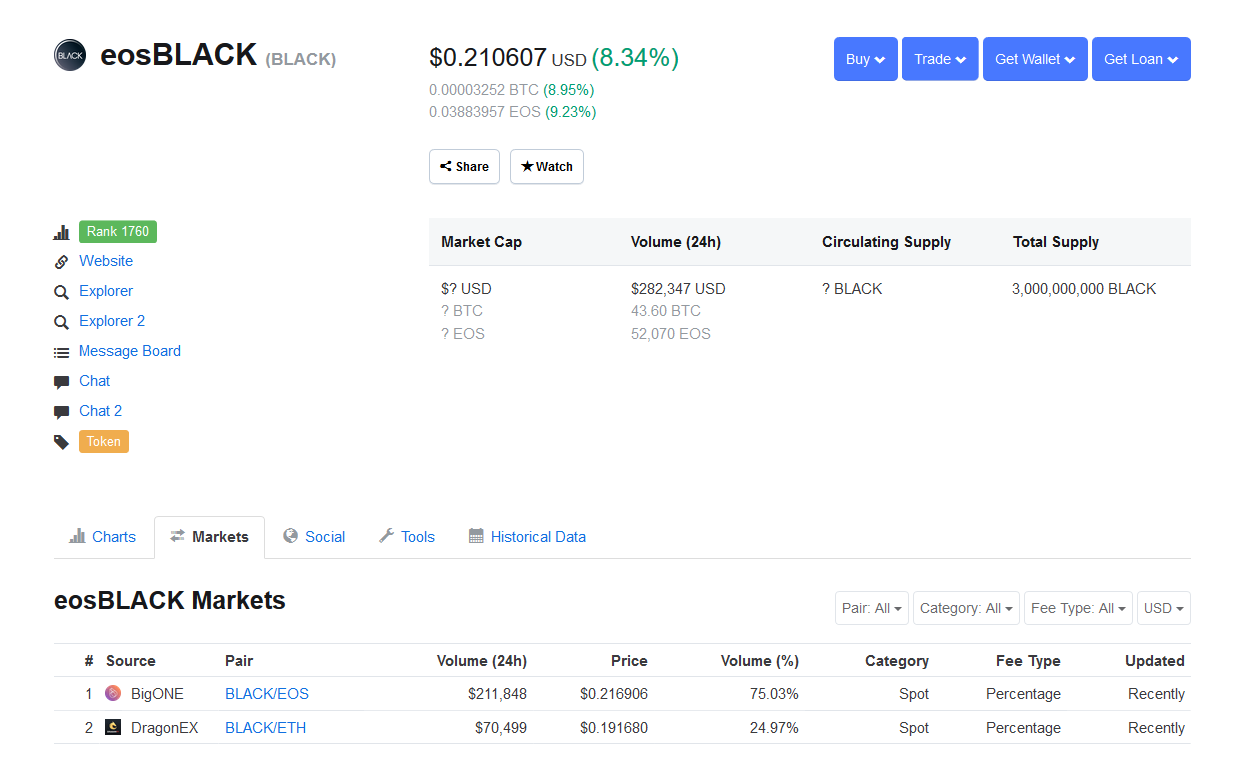Screen dimensions: 1233x757
Task: Click the chain-link icon beside Website
Action: [x=62, y=262]
